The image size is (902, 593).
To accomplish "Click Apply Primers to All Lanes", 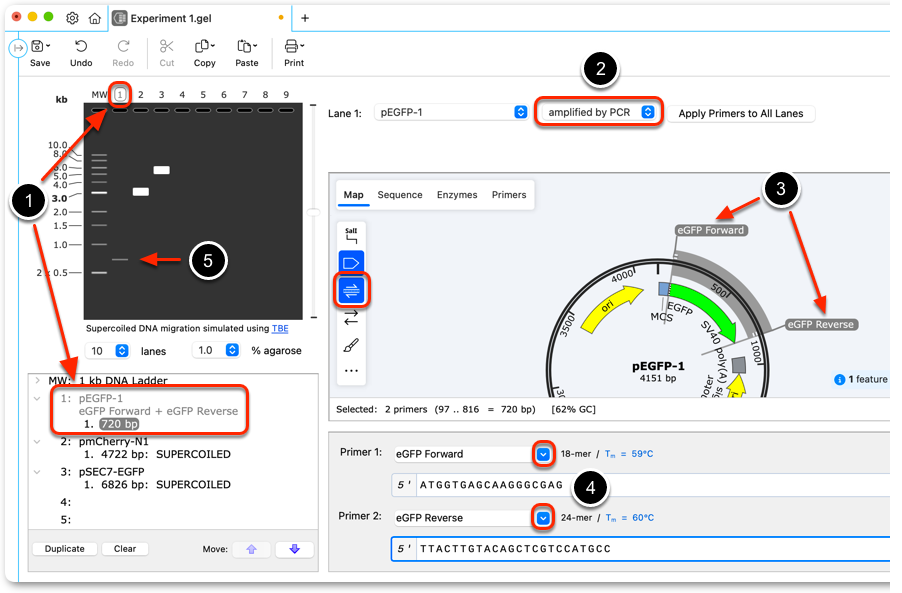I will (741, 113).
